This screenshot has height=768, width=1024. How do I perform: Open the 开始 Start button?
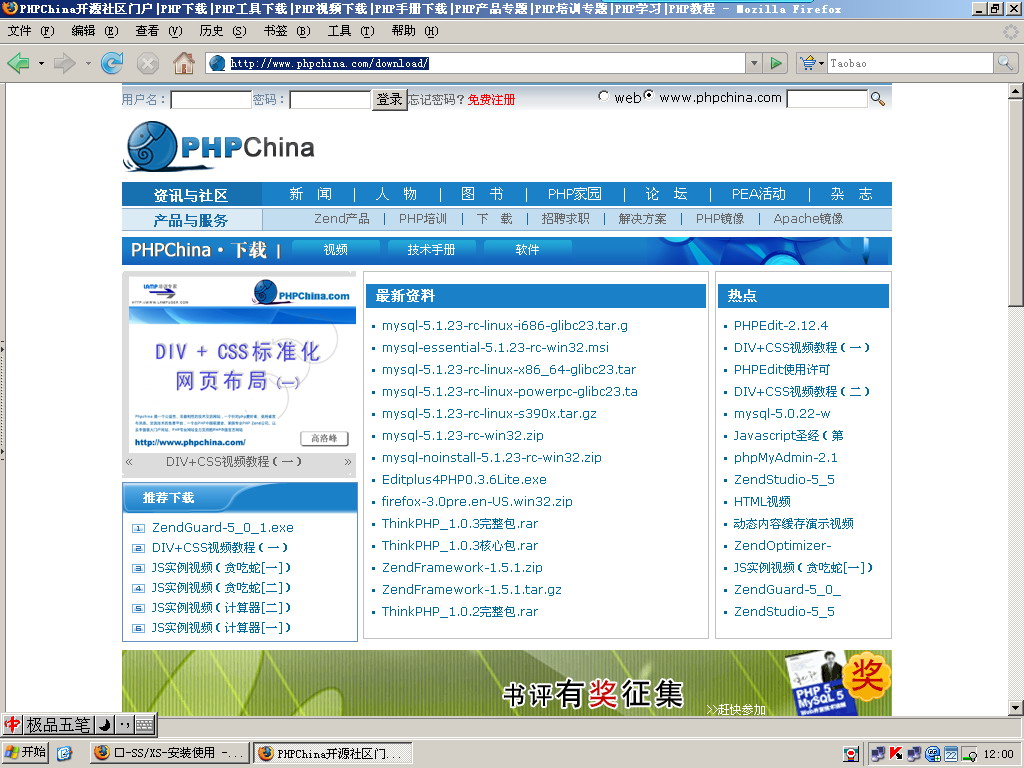[25, 752]
